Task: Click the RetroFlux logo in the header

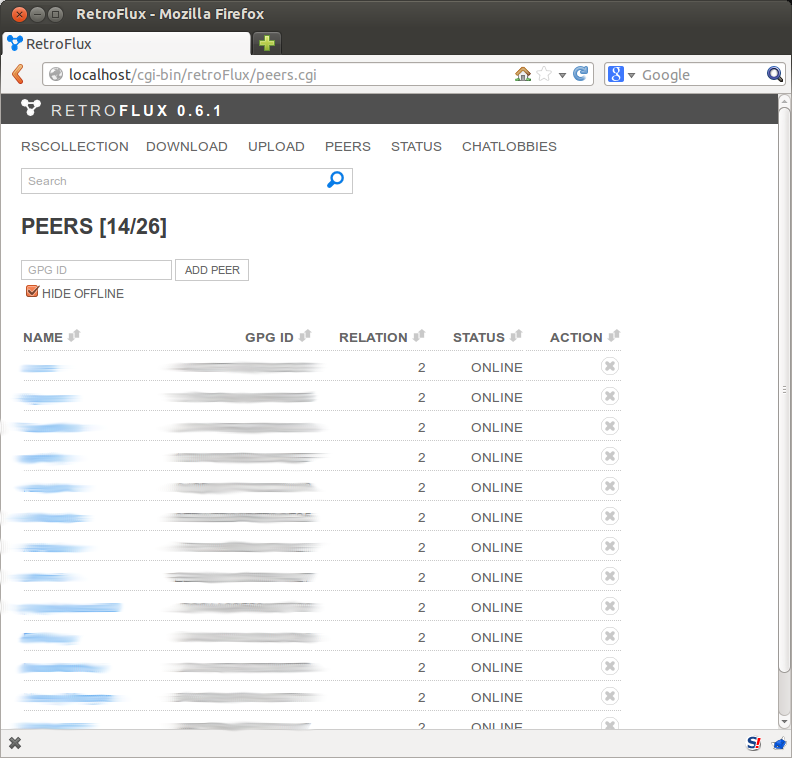Action: point(31,108)
